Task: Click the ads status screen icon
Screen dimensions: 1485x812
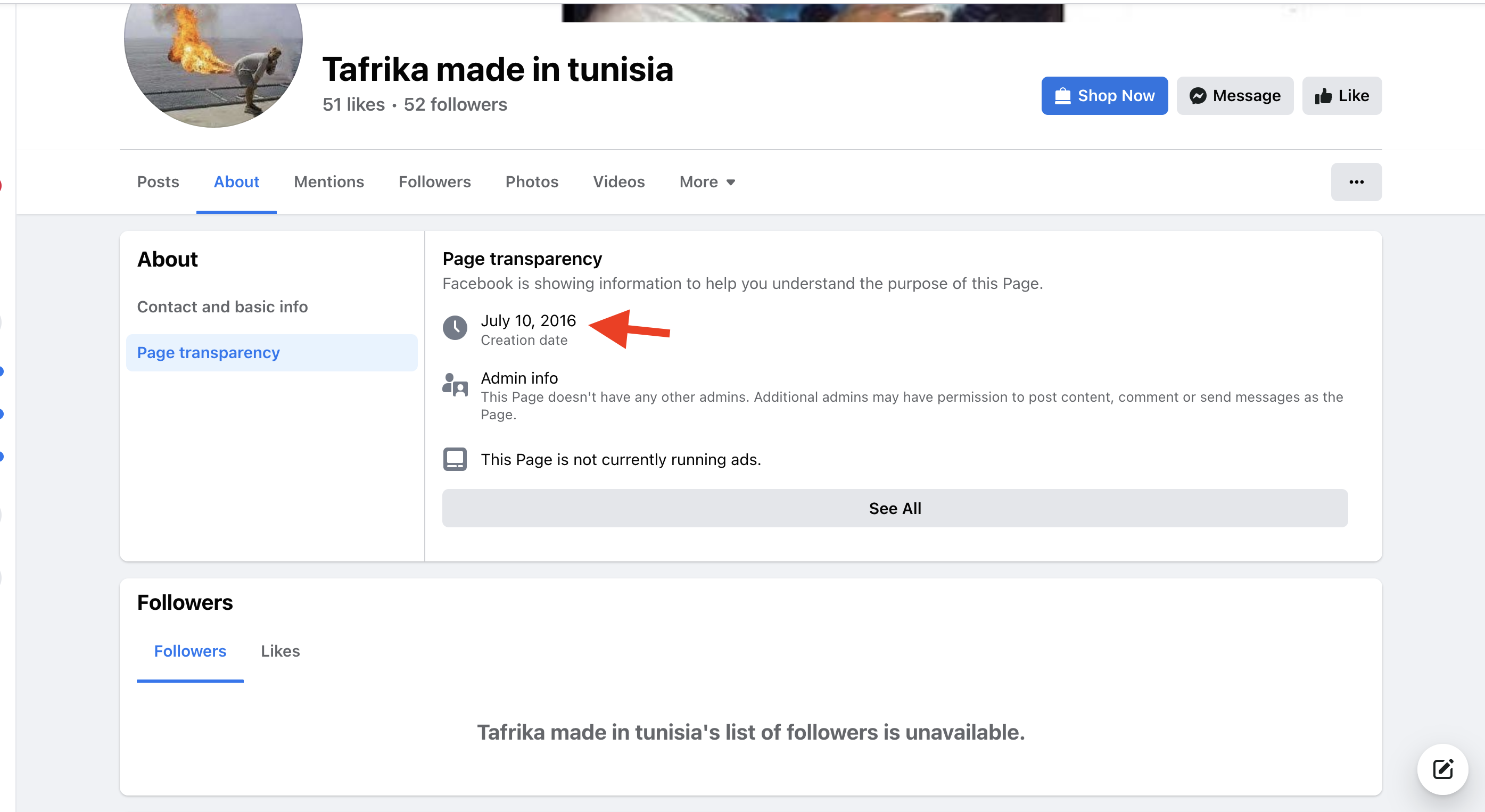Action: click(x=455, y=459)
